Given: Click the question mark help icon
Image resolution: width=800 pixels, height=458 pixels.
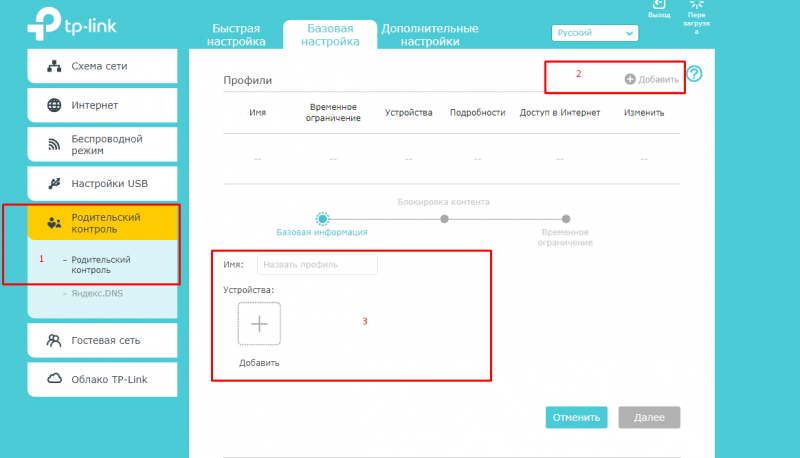Looking at the screenshot, I should (694, 74).
